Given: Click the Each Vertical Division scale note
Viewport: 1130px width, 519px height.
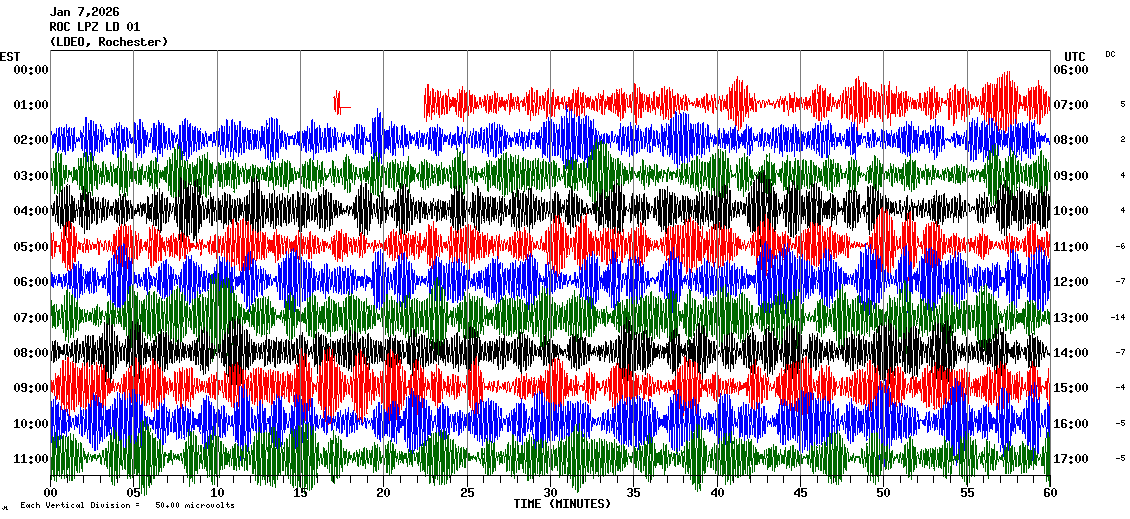Looking at the screenshot, I should click(127, 506).
